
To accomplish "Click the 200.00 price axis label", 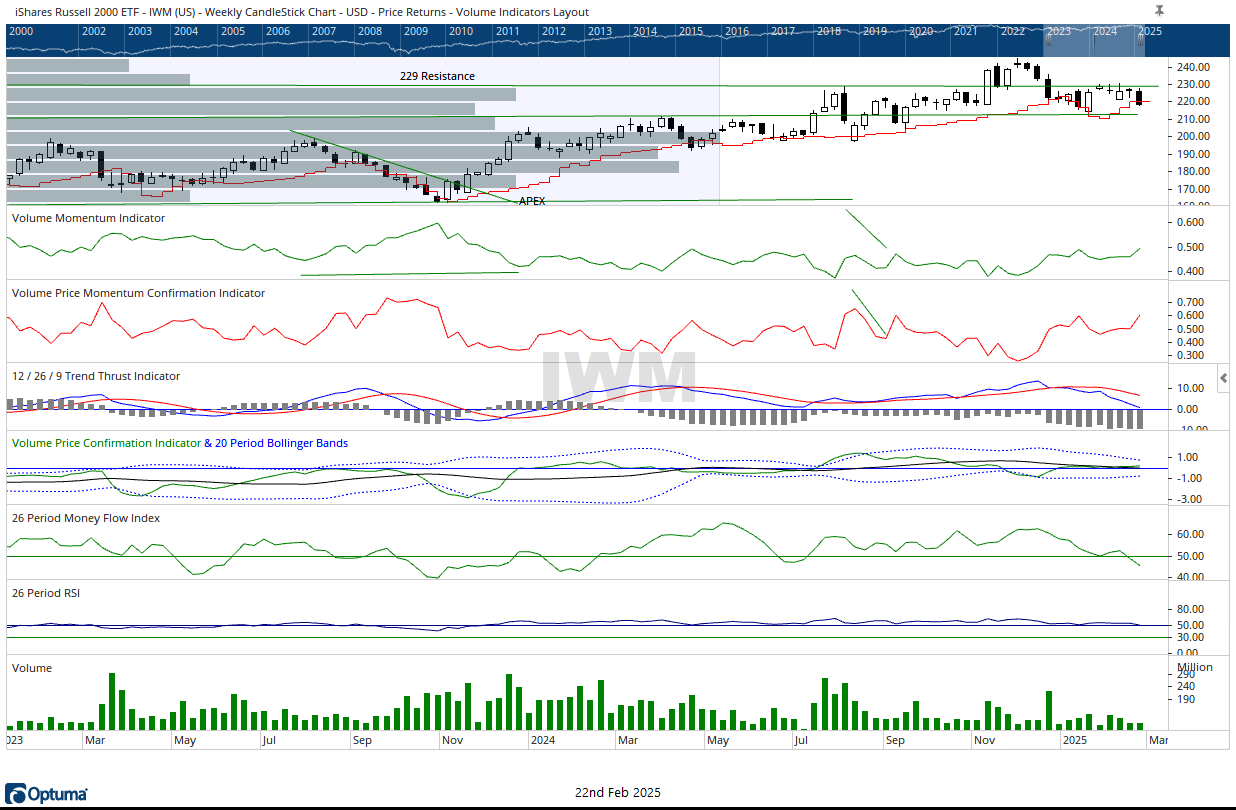I will (1194, 136).
